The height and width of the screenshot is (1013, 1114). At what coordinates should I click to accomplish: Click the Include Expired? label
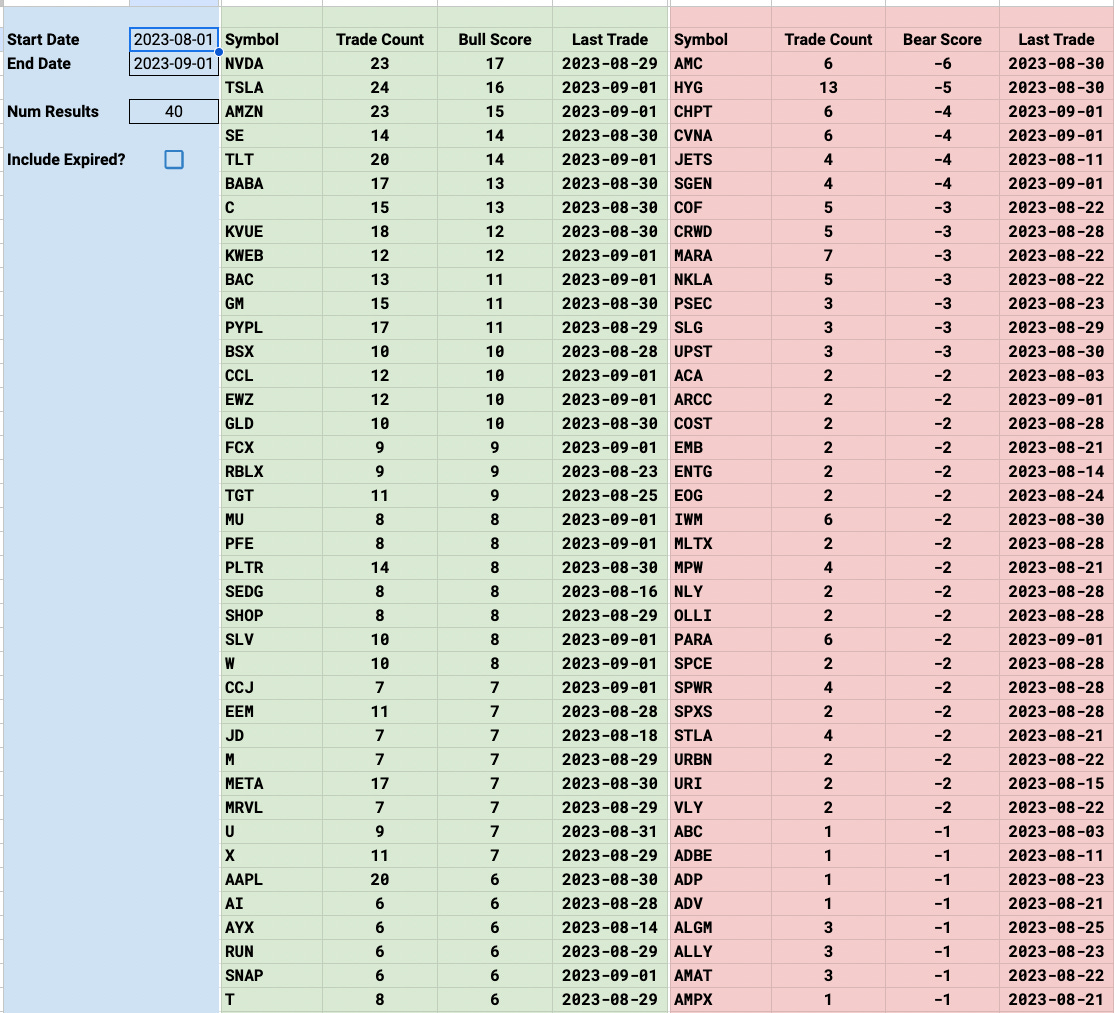coord(66,159)
